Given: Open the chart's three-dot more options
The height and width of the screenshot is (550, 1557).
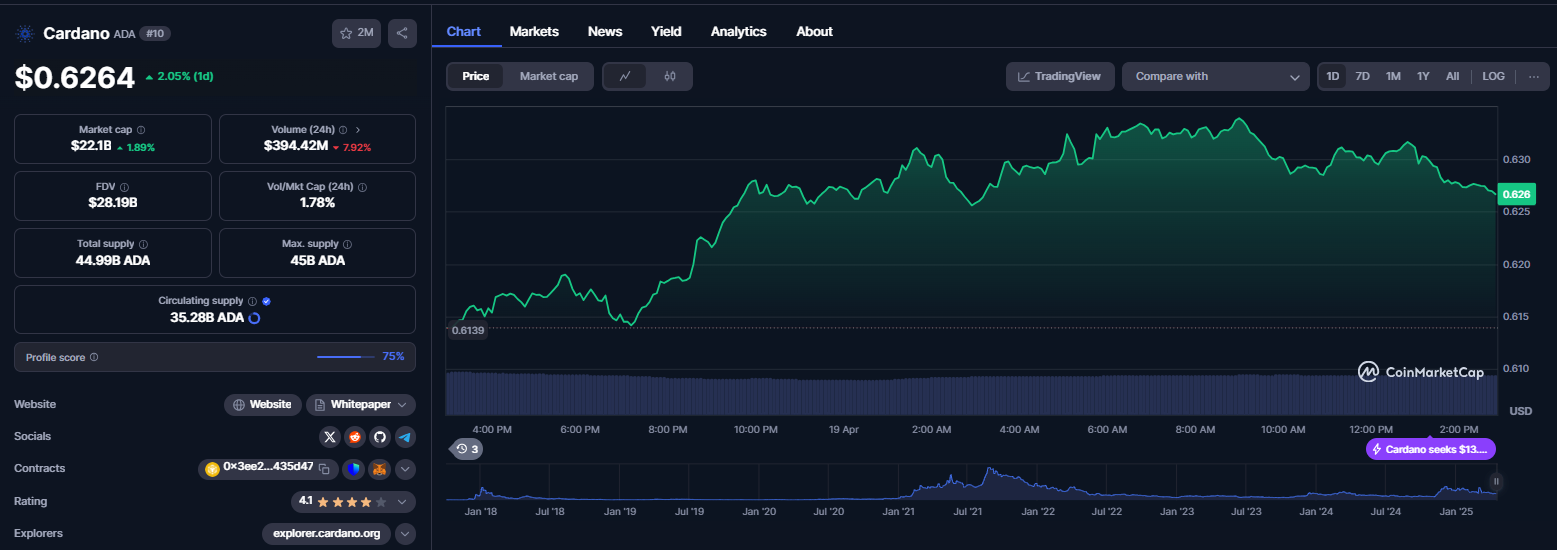Looking at the screenshot, I should (1534, 76).
